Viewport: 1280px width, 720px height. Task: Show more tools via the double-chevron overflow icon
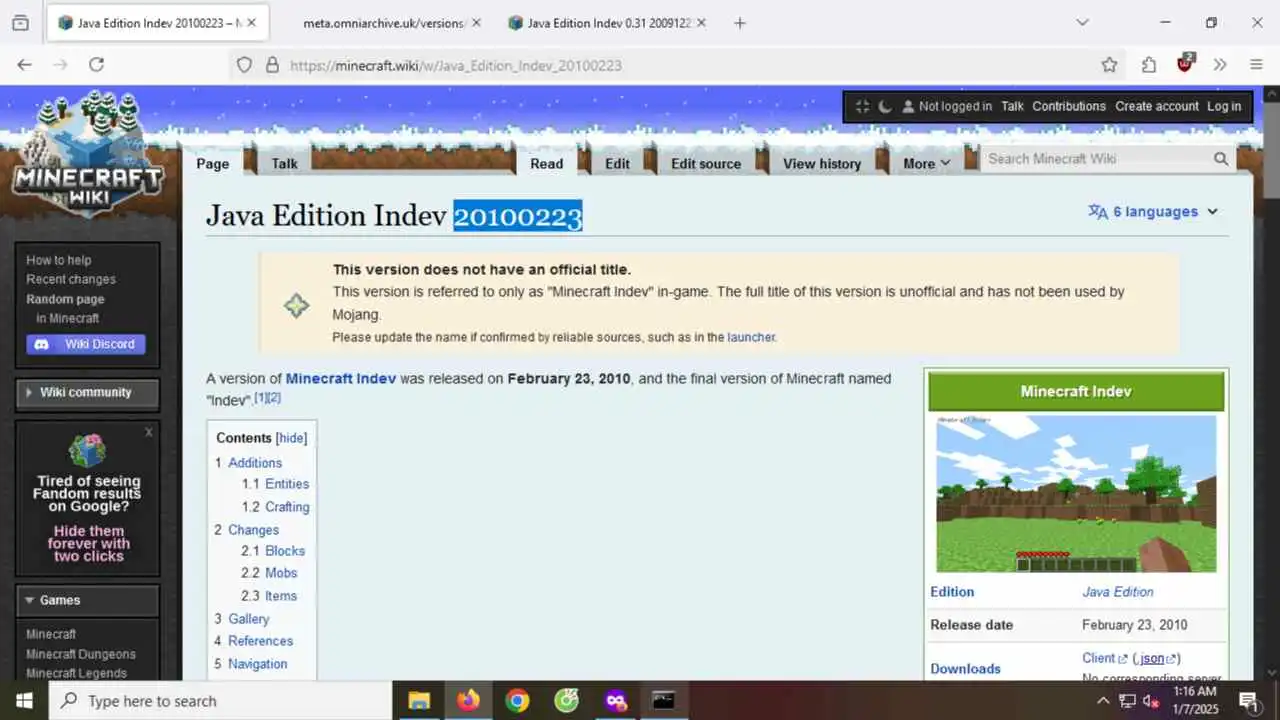pyautogui.click(x=1220, y=65)
